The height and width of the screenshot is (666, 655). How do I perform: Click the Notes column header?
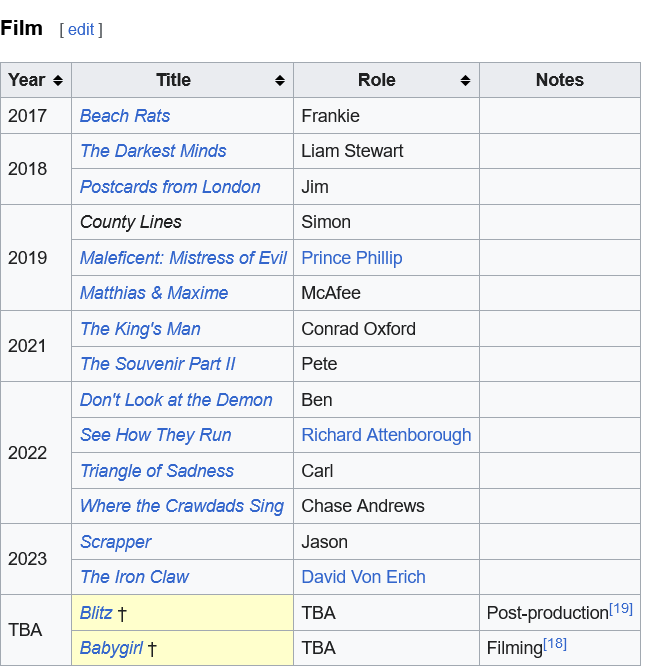point(559,80)
